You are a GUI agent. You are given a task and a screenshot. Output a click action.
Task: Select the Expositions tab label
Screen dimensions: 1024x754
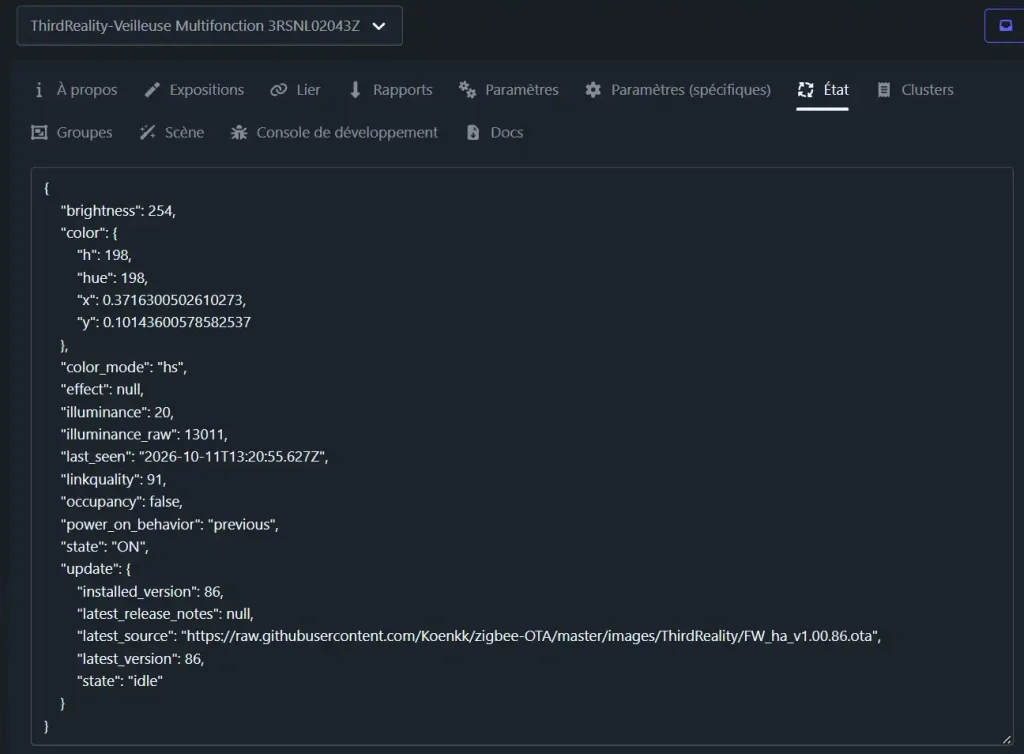coord(207,90)
